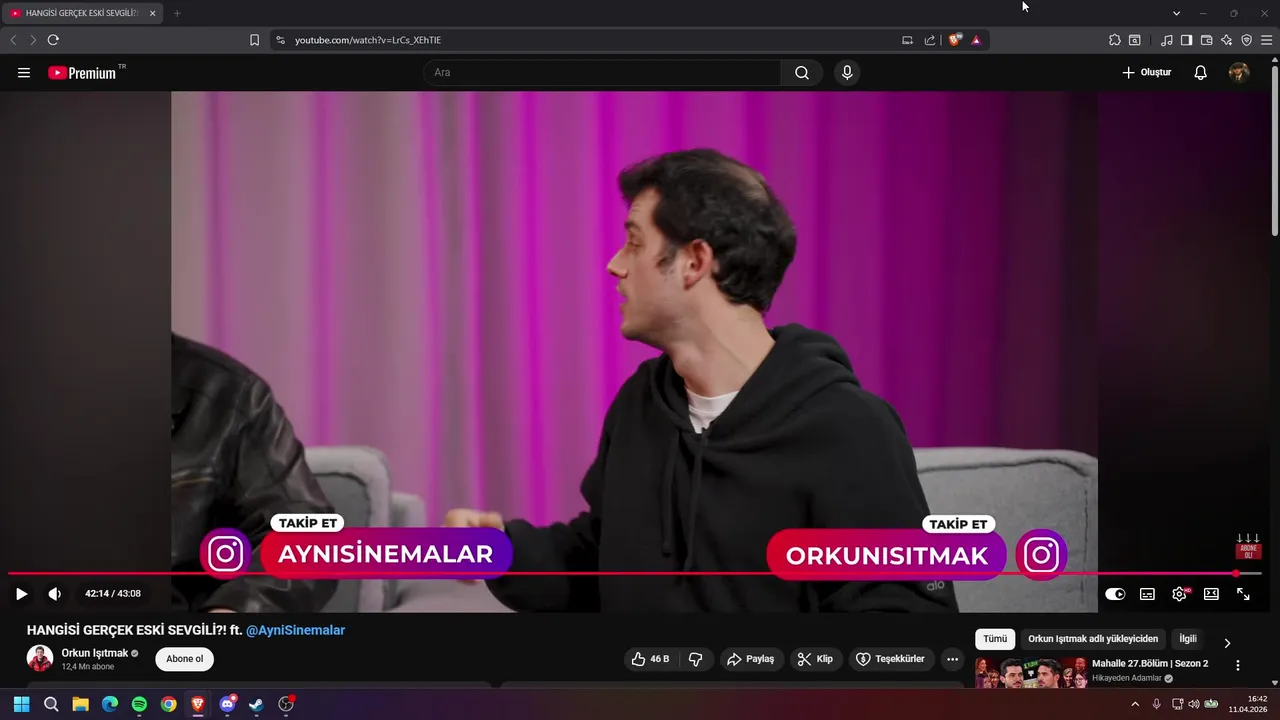
Task: Open the notifications bell
Action: [1201, 73]
